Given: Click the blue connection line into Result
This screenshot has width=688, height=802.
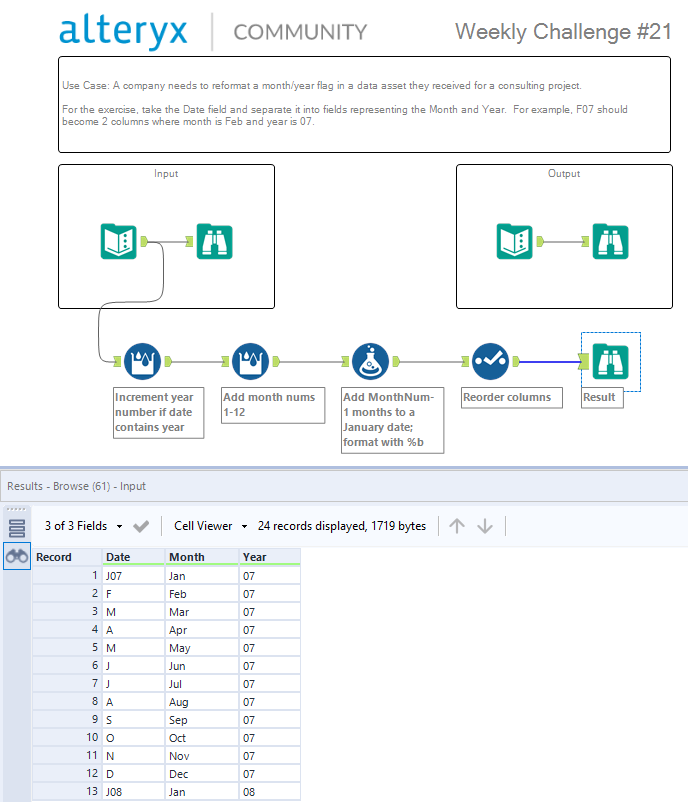Looking at the screenshot, I should (x=550, y=362).
